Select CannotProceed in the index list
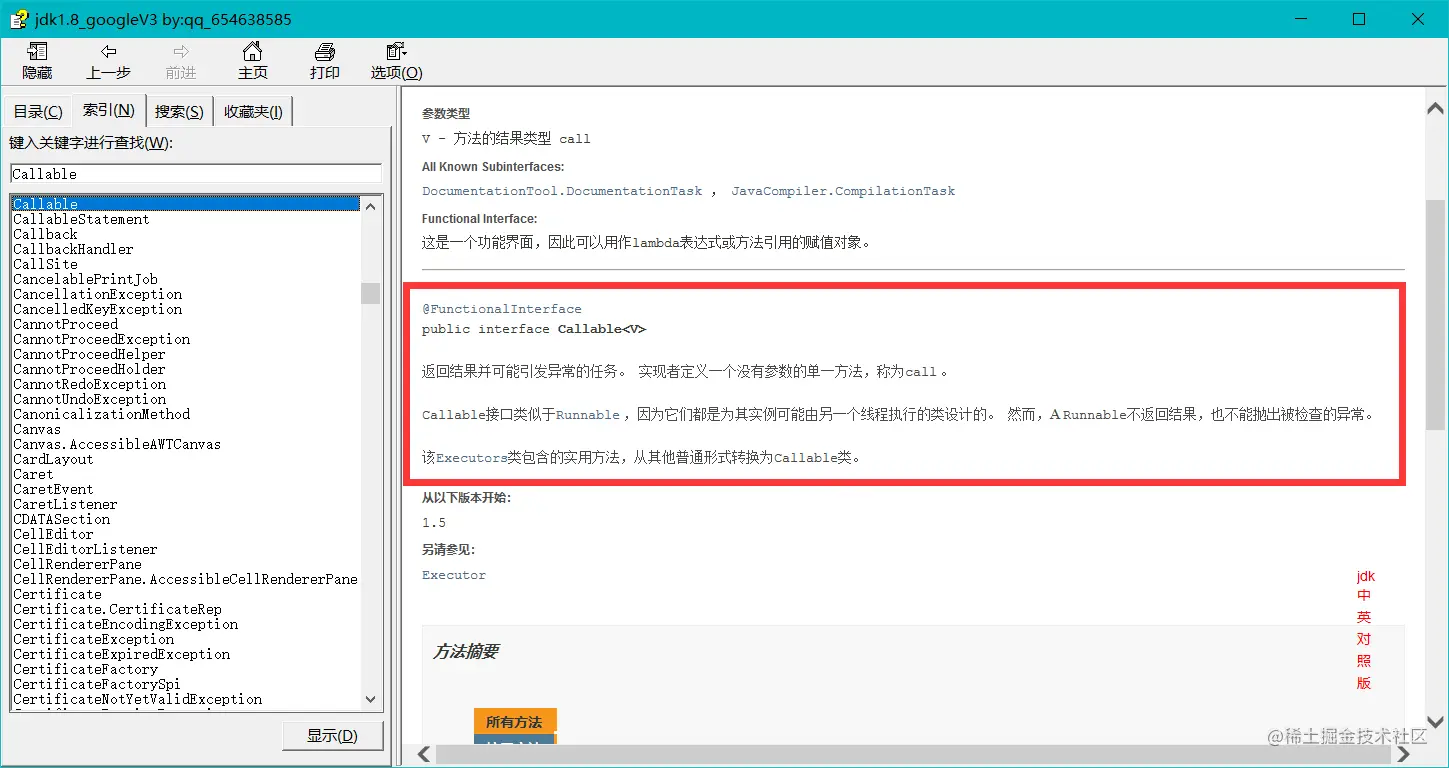This screenshot has height=768, width=1449. pos(65,324)
